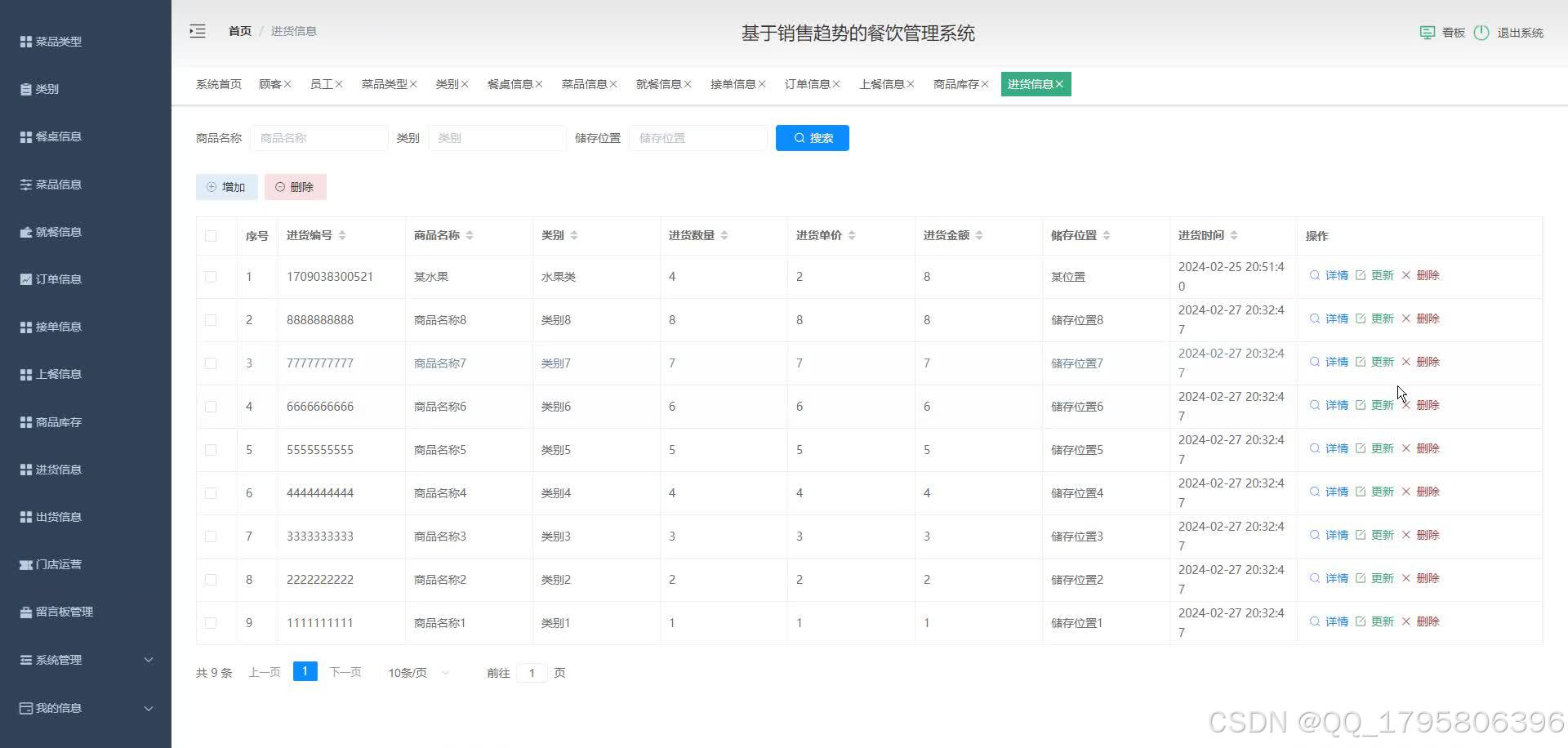Open 类别 in the sidebar
The height and width of the screenshot is (748, 1568).
coord(39,89)
